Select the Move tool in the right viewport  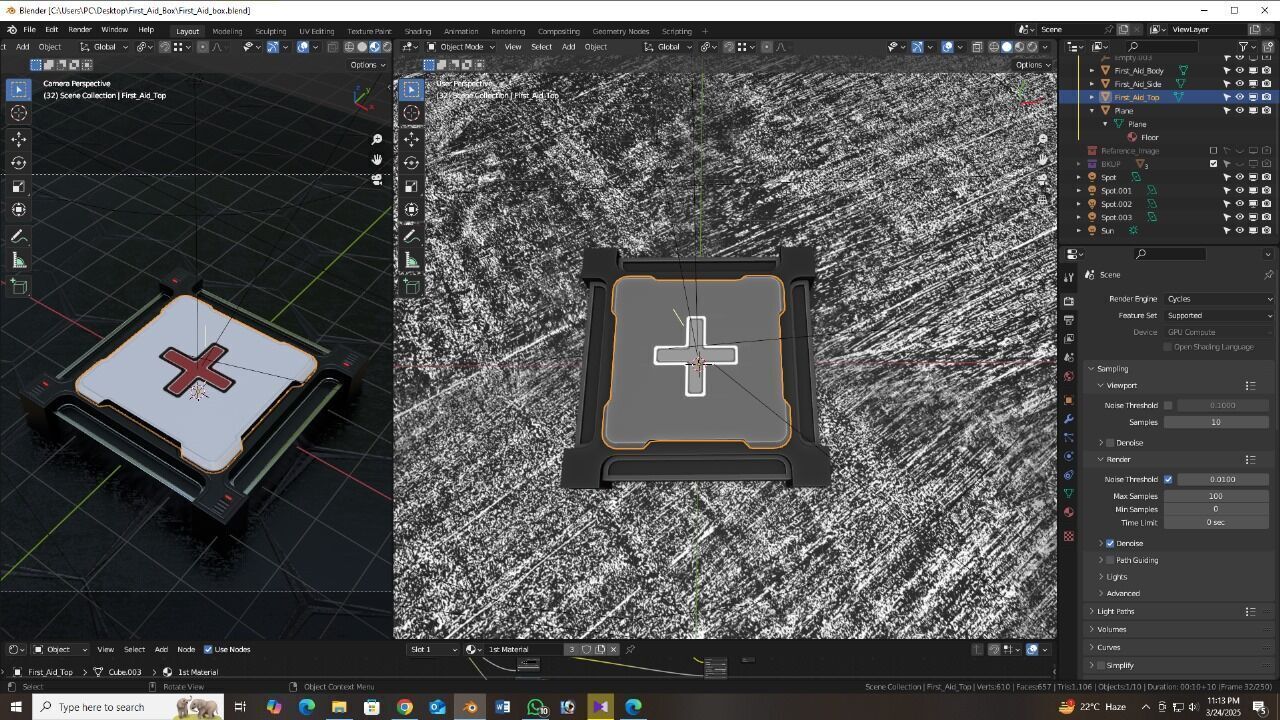coord(411,139)
